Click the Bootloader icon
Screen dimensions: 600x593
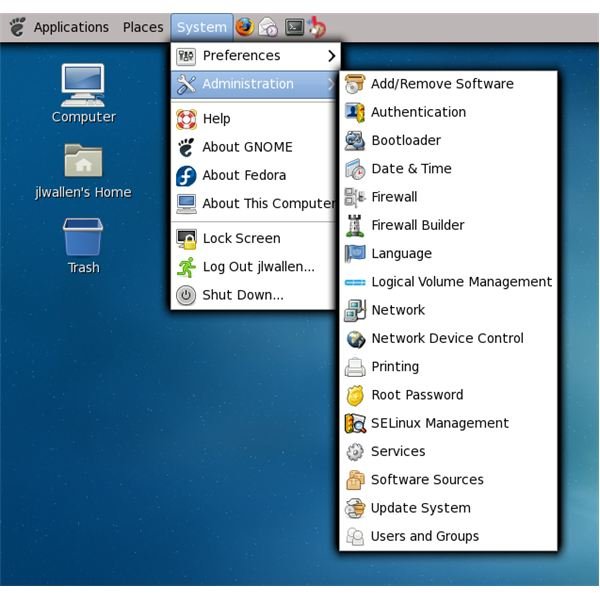[355, 140]
